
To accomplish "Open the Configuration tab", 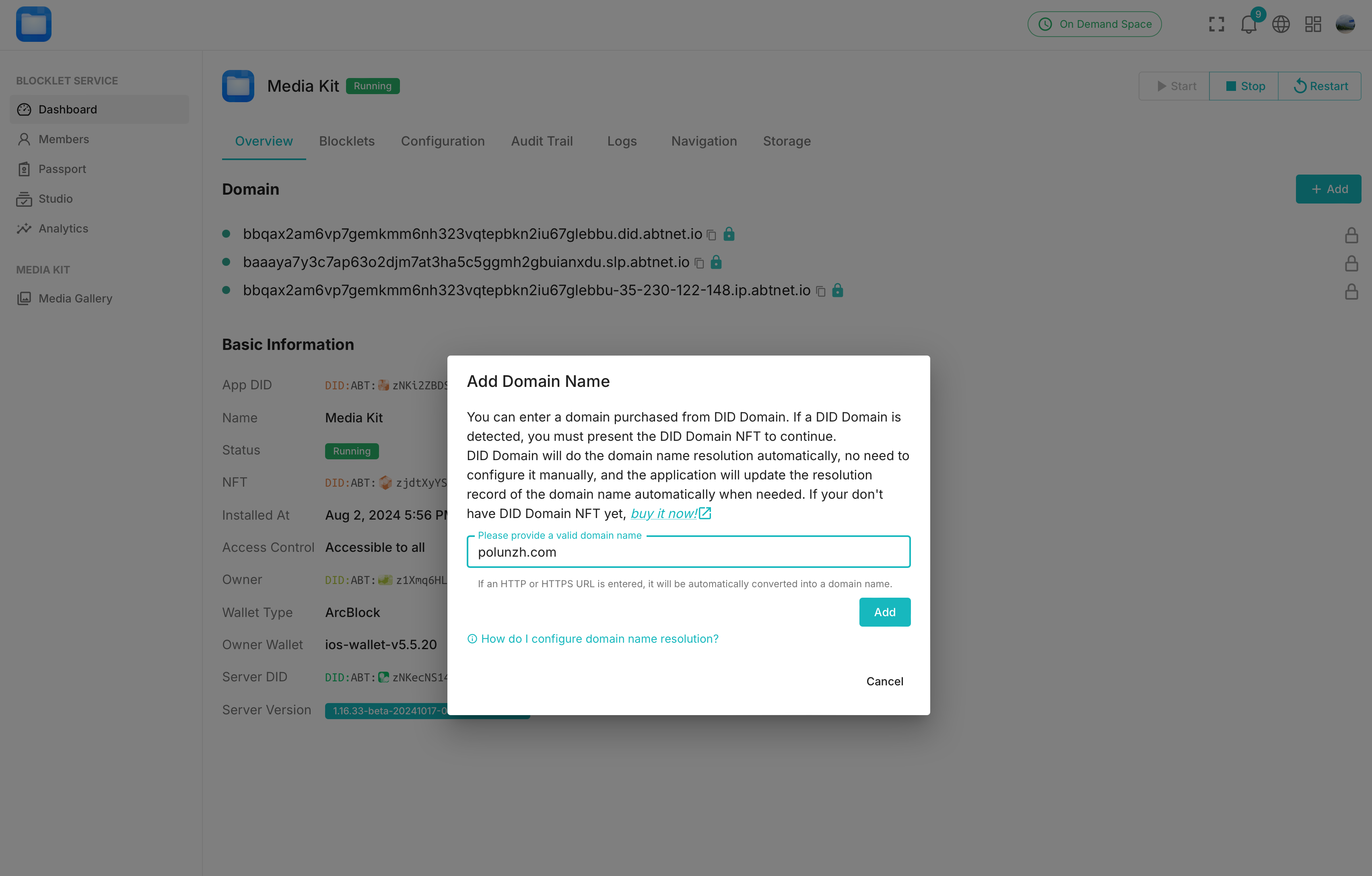I will tap(443, 141).
